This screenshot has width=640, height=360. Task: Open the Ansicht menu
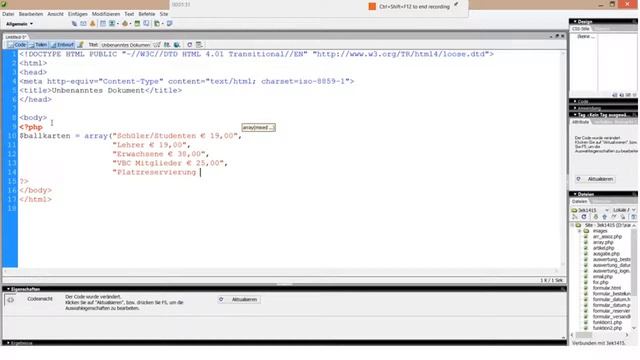pyautogui.click(x=56, y=14)
